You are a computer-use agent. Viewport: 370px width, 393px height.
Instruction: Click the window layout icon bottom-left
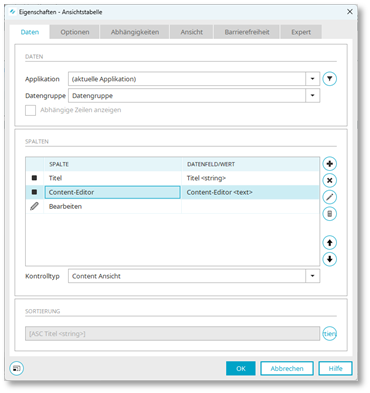click(16, 368)
